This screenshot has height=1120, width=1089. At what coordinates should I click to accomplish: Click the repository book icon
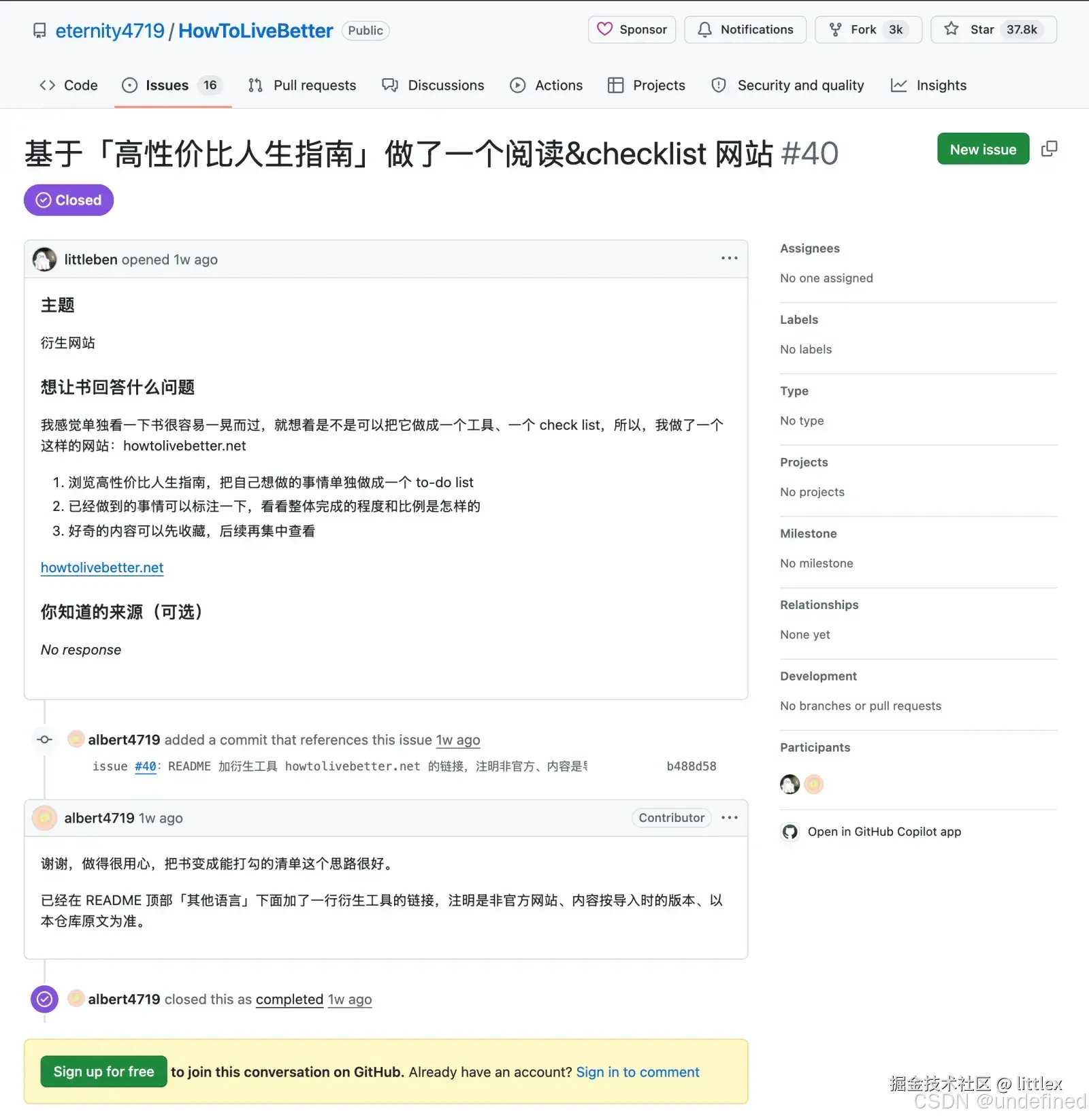click(x=39, y=31)
